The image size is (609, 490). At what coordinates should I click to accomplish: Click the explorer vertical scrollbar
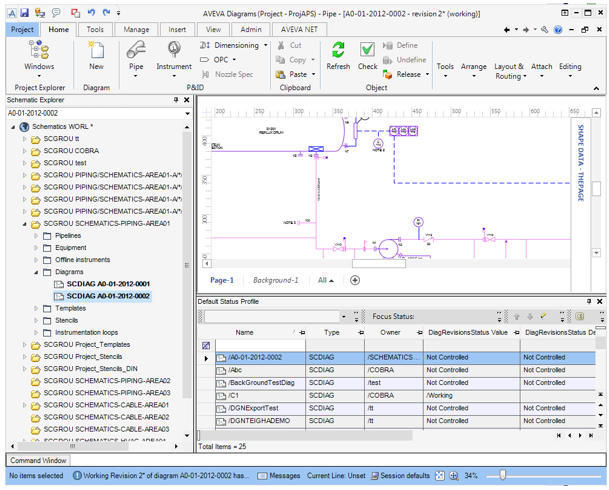tap(187, 265)
